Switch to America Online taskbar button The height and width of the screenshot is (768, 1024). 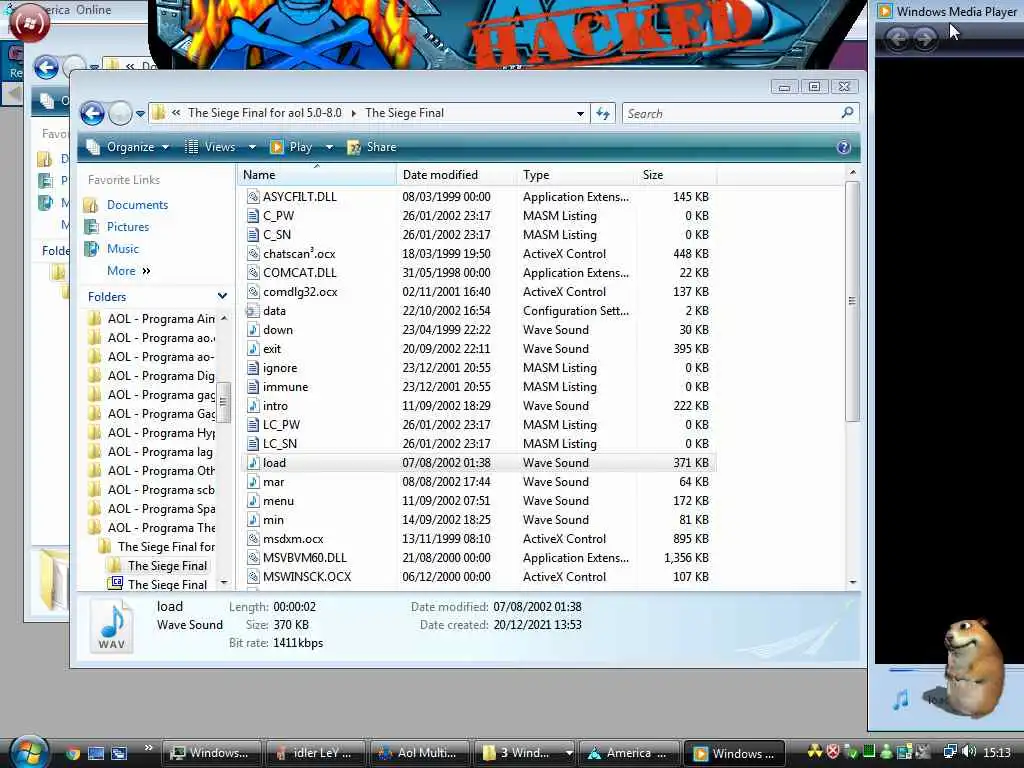pyautogui.click(x=628, y=753)
